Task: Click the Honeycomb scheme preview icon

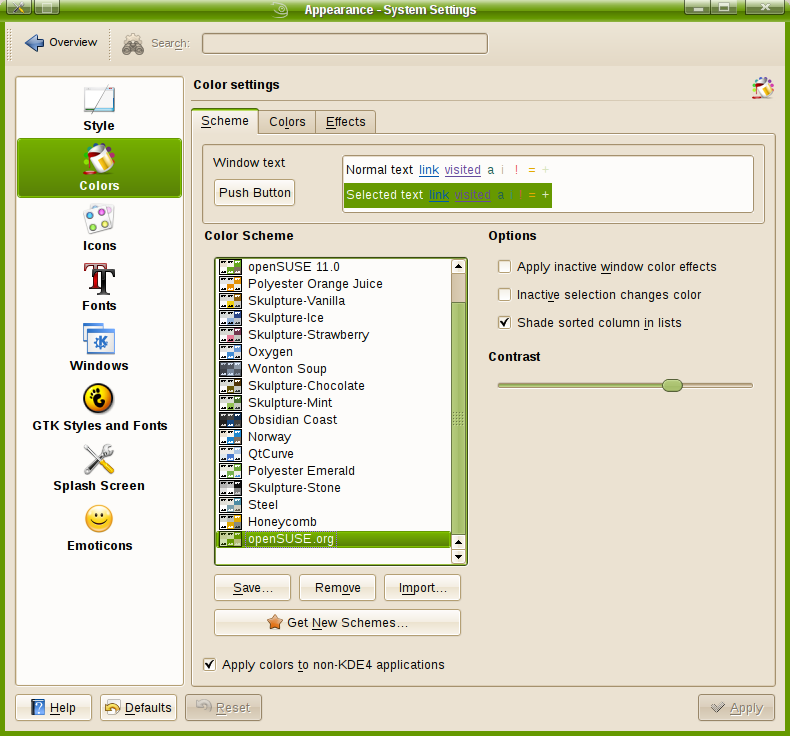Action: 230,521
